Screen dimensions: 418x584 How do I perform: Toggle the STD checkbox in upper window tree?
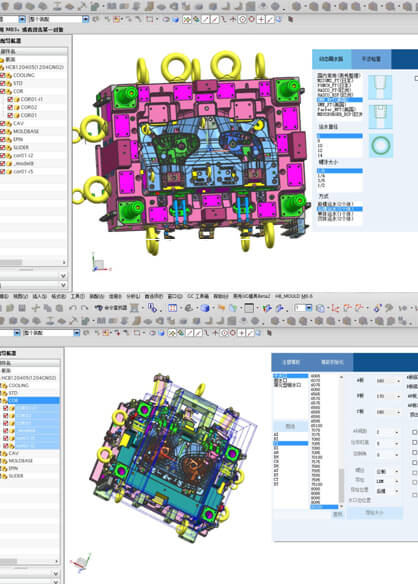coord(3,83)
